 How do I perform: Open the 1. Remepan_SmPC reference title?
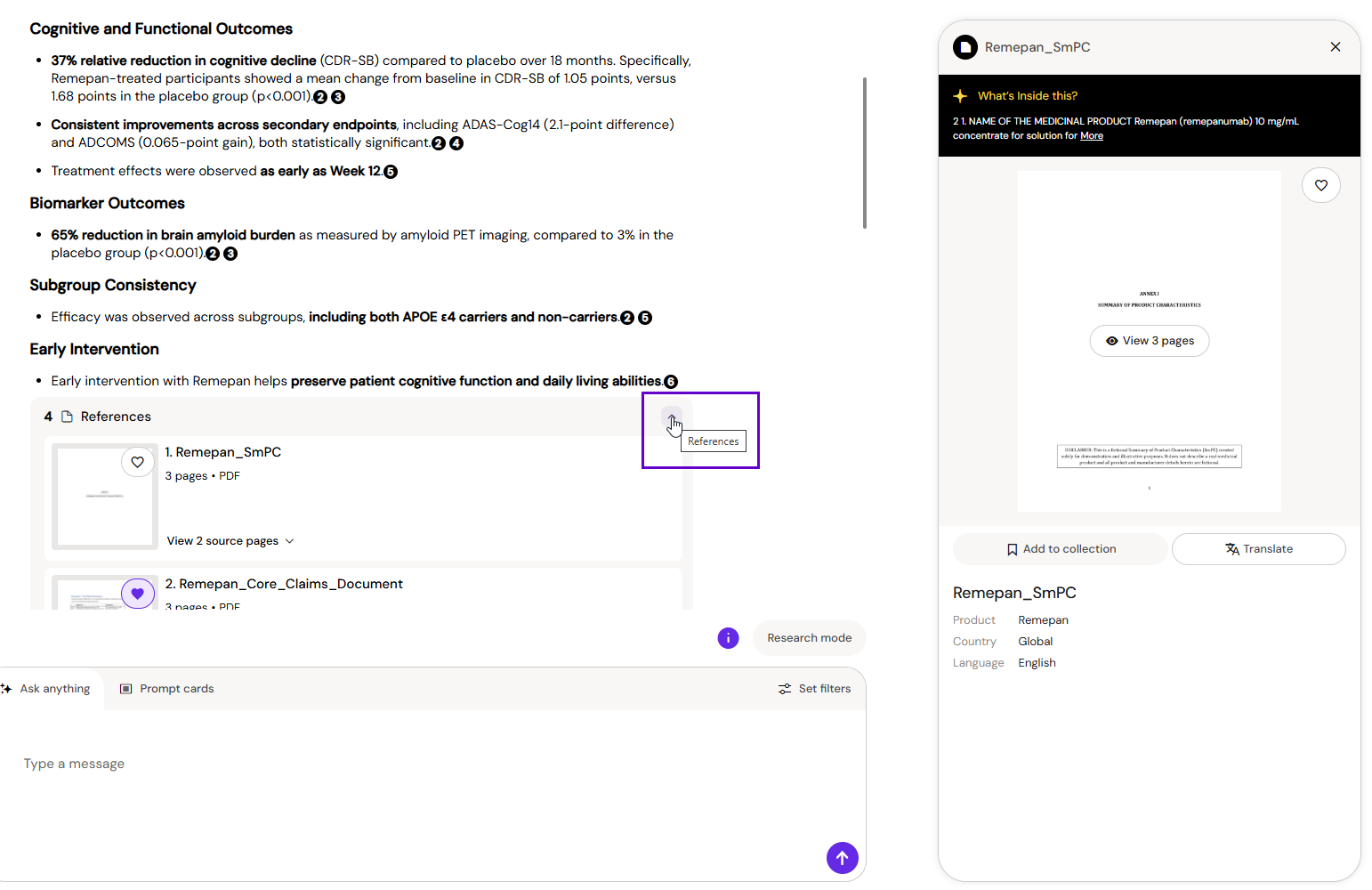(x=223, y=452)
